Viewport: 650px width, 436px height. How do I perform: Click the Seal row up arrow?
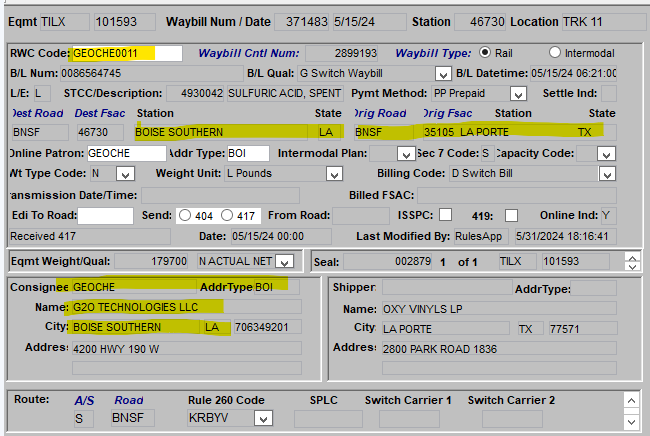(x=633, y=258)
